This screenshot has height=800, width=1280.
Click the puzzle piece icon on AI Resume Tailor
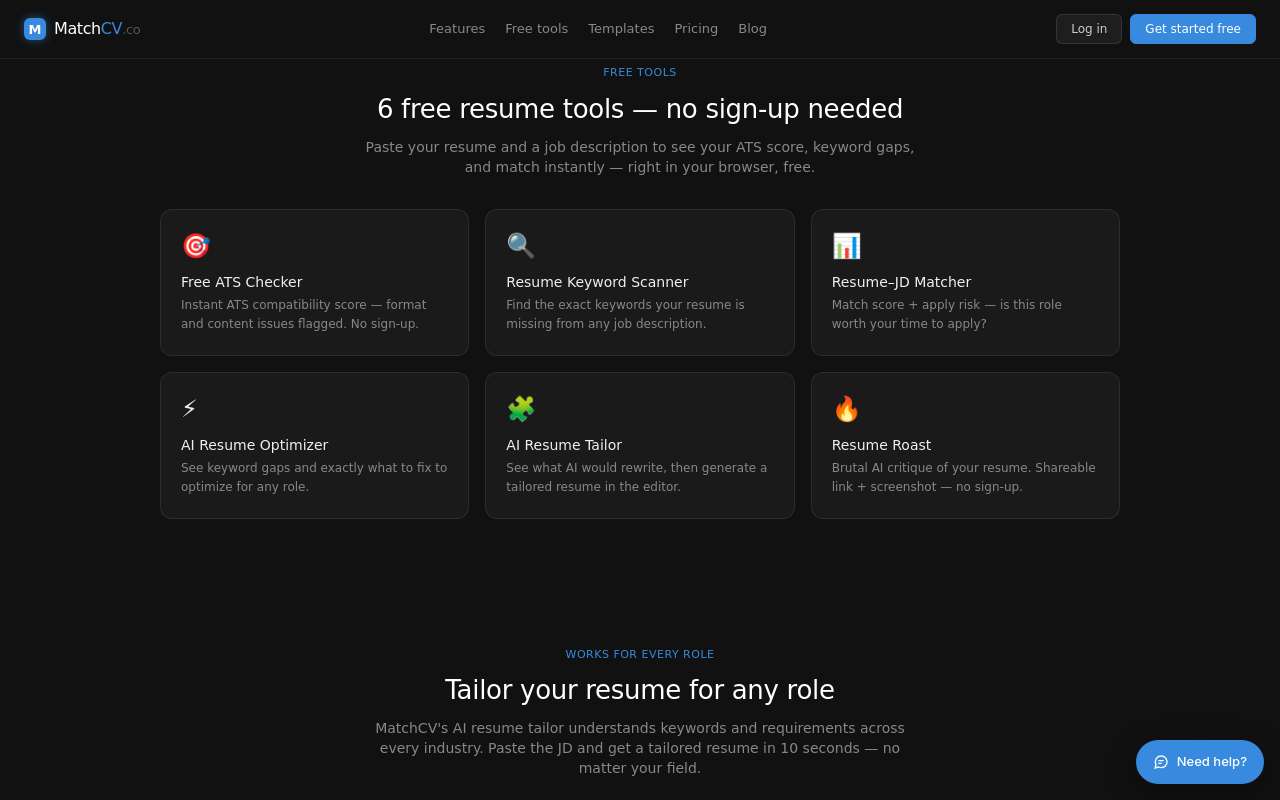(520, 409)
